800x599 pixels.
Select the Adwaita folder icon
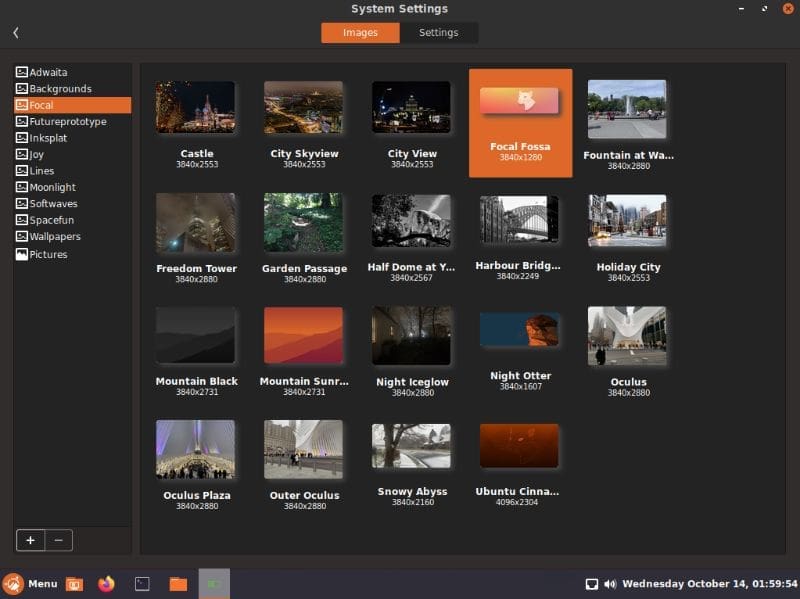click(x=21, y=72)
